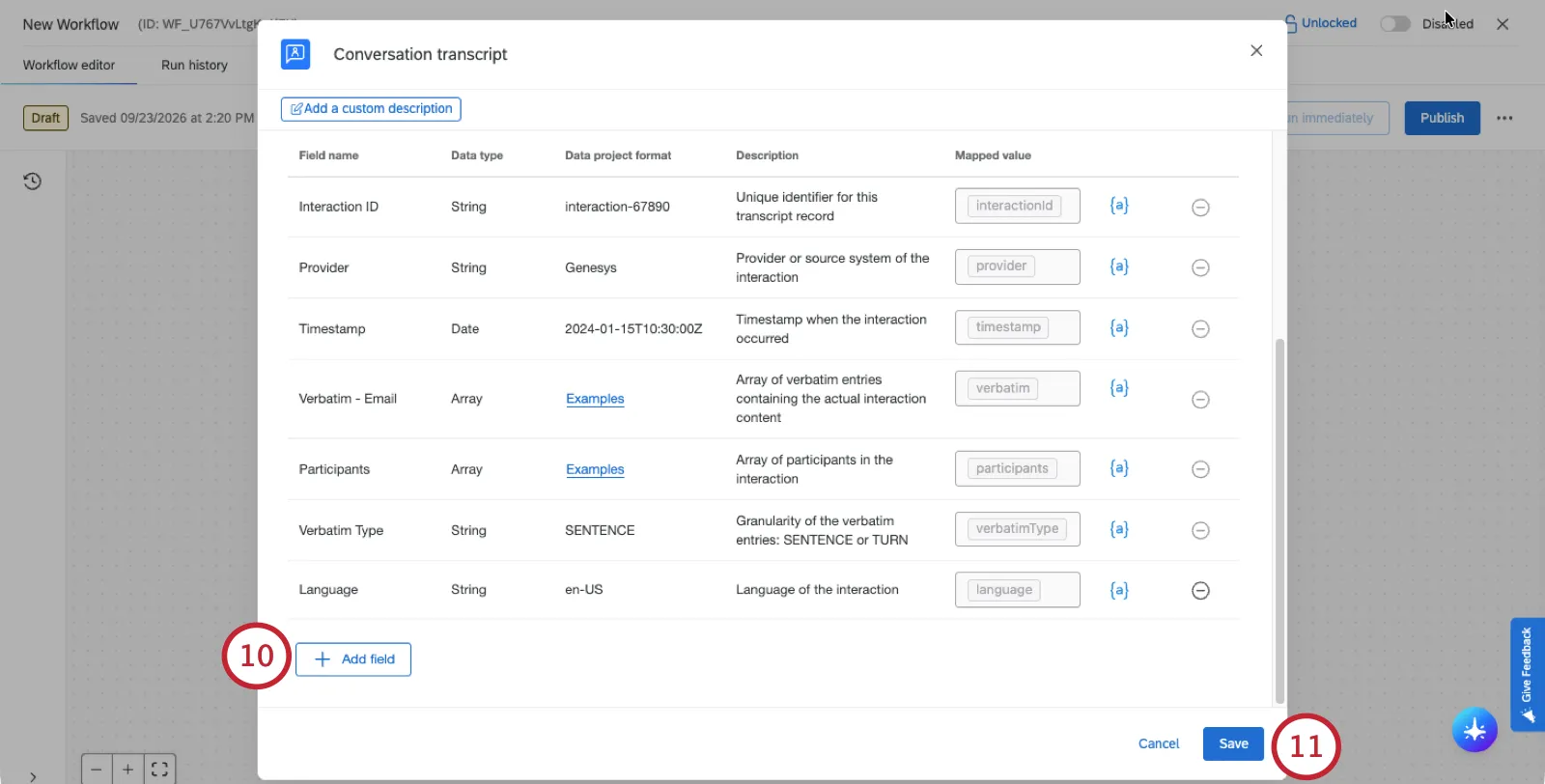The height and width of the screenshot is (784, 1545).
Task: Expand the collapsed left side panel
Action: pyautogui.click(x=33, y=776)
